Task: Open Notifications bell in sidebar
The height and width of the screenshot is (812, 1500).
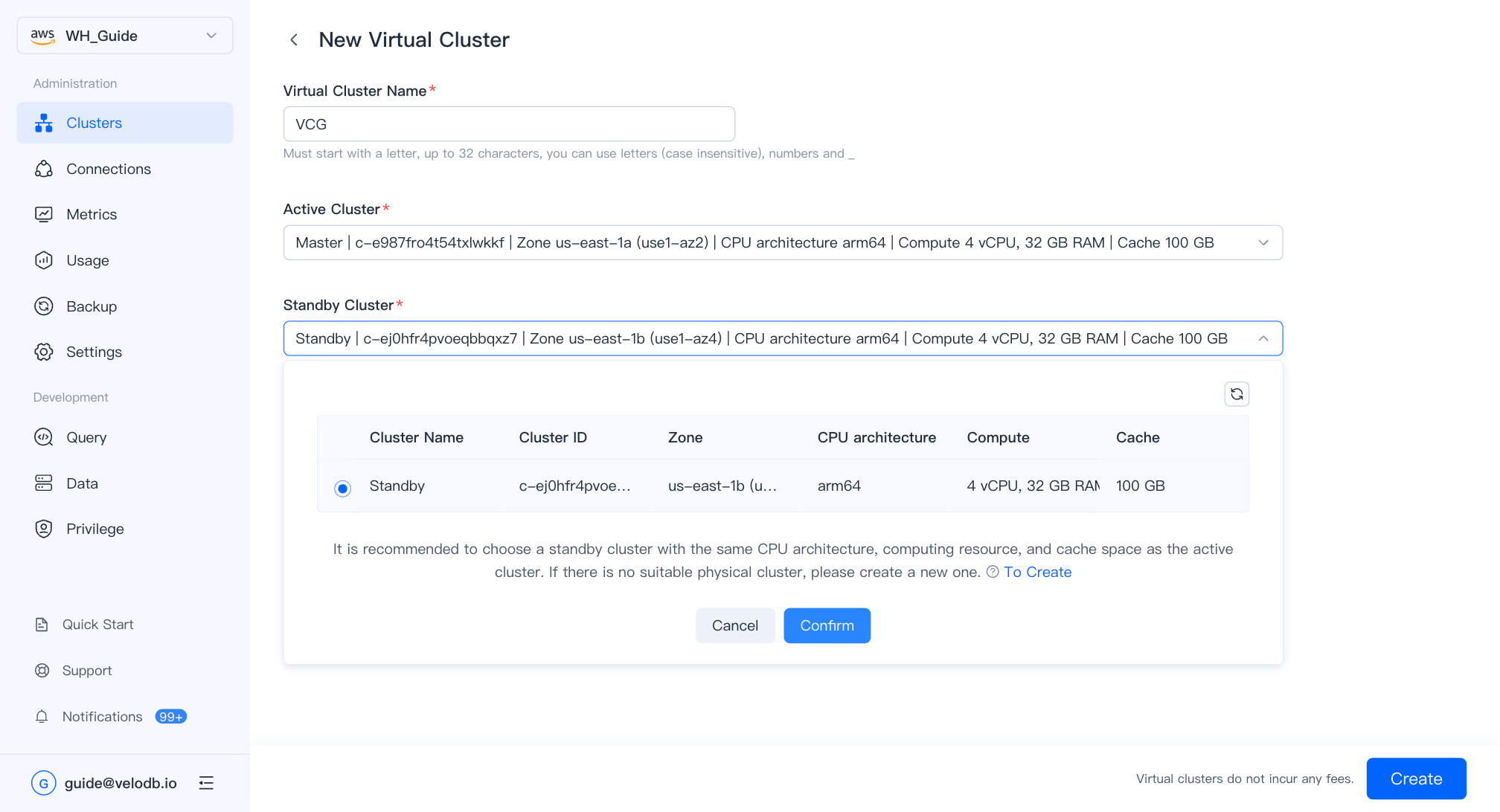Action: click(42, 717)
